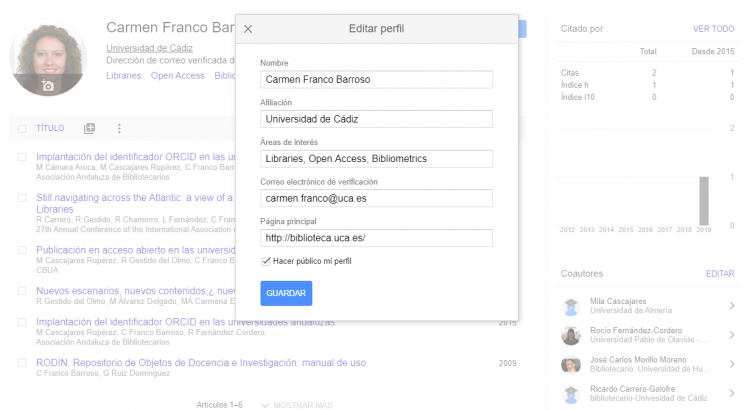Click the Afiliación input field
The height and width of the screenshot is (410, 750).
tap(376, 119)
